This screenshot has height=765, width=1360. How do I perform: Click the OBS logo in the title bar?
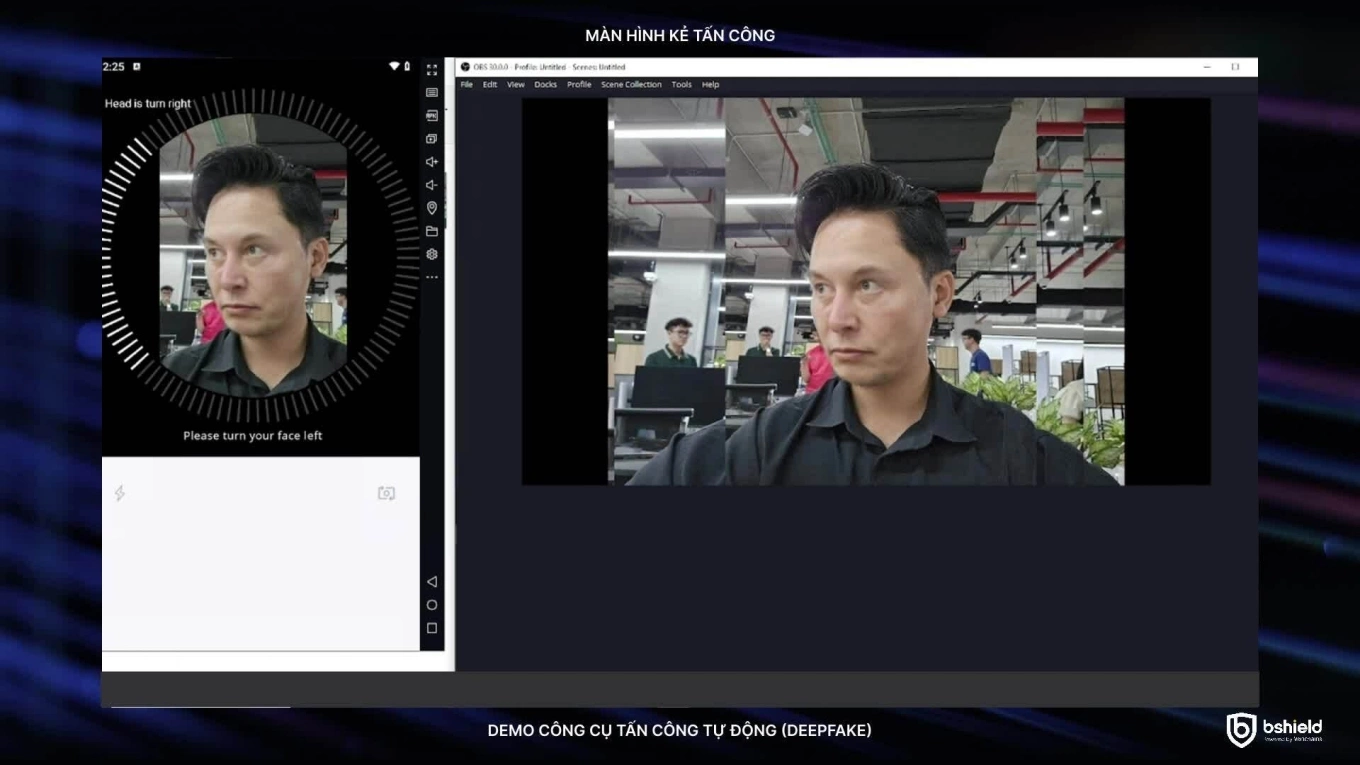(463, 66)
